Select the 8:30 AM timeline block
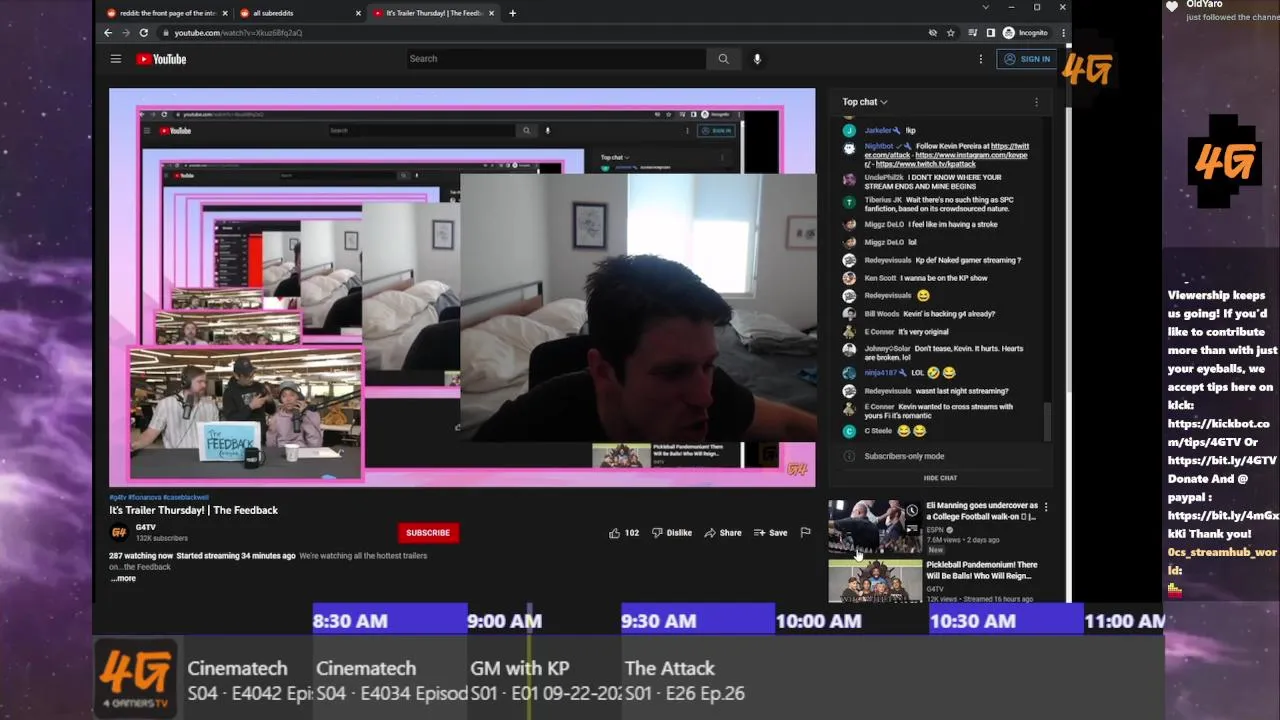This screenshot has height=720, width=1280. pos(390,621)
